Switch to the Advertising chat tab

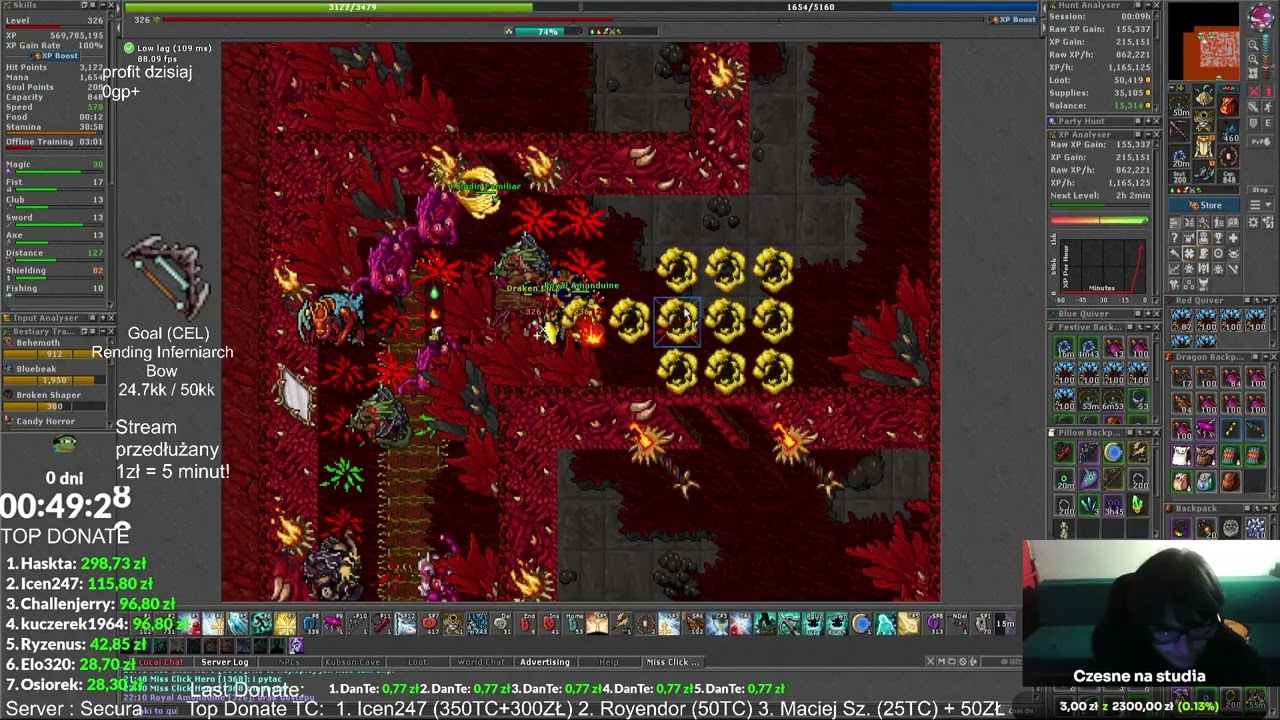coord(545,662)
